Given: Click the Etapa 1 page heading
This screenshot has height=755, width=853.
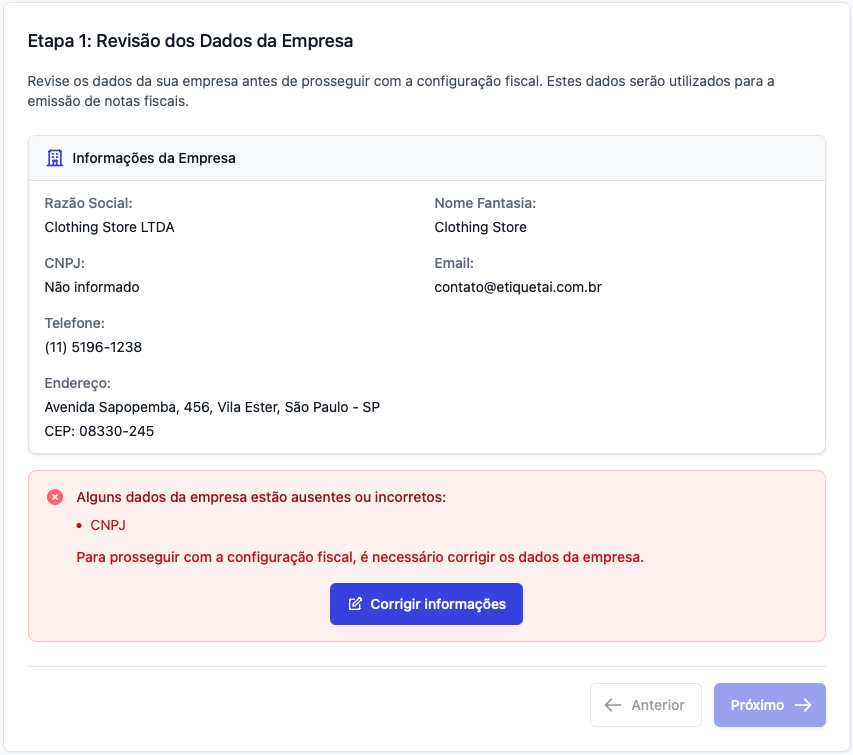Looking at the screenshot, I should [190, 41].
